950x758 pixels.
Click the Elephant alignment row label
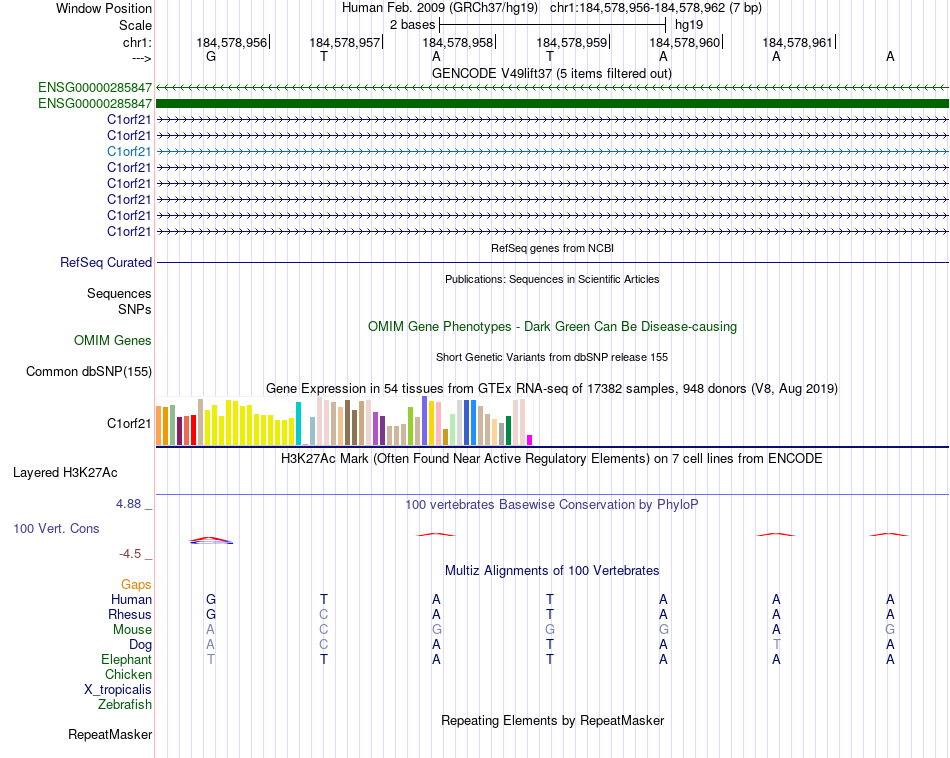click(x=127, y=660)
